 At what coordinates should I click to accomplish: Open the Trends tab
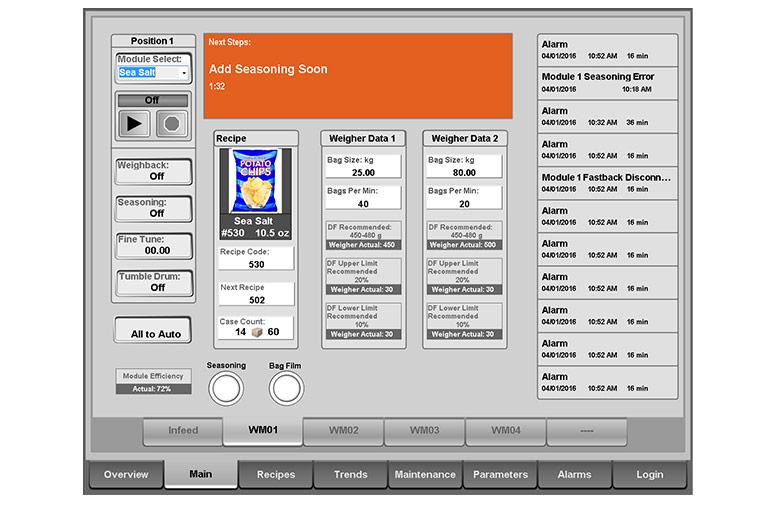tap(350, 474)
